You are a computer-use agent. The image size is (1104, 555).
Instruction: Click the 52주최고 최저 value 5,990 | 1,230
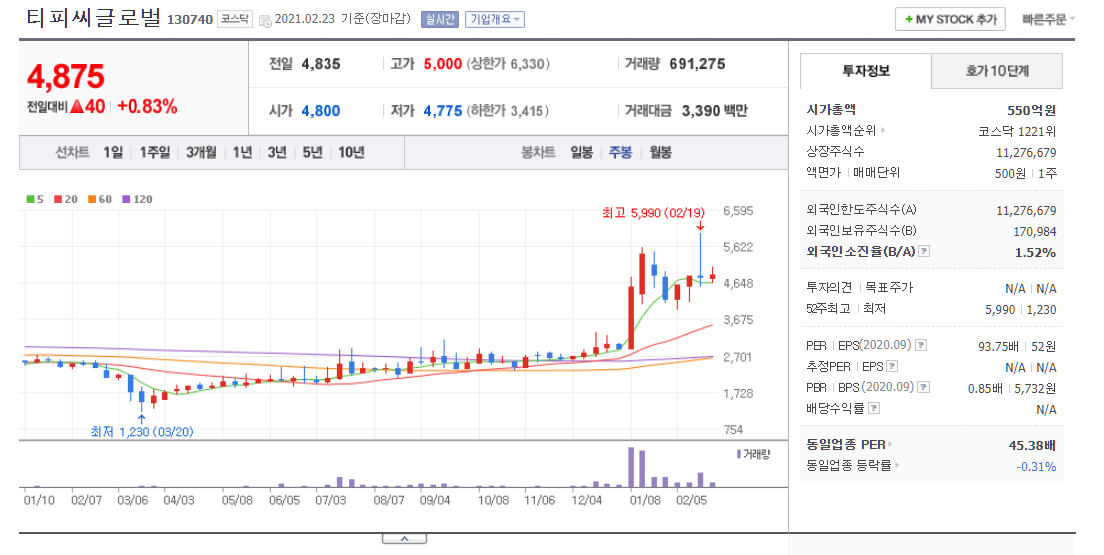click(x=1021, y=309)
